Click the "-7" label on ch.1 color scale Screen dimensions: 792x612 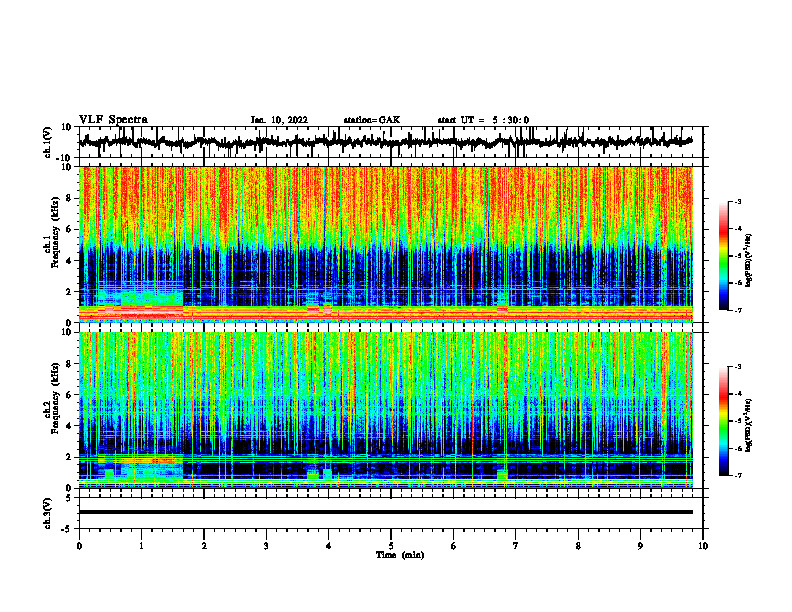click(x=738, y=310)
